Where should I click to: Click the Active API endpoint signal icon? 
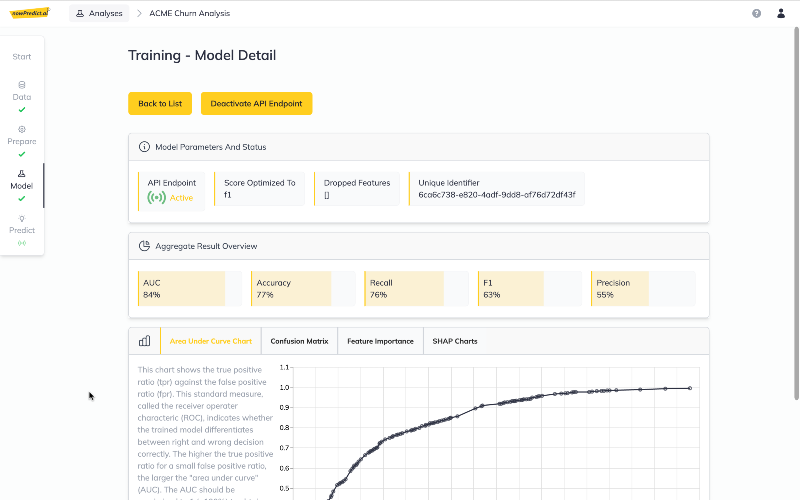pyautogui.click(x=156, y=197)
